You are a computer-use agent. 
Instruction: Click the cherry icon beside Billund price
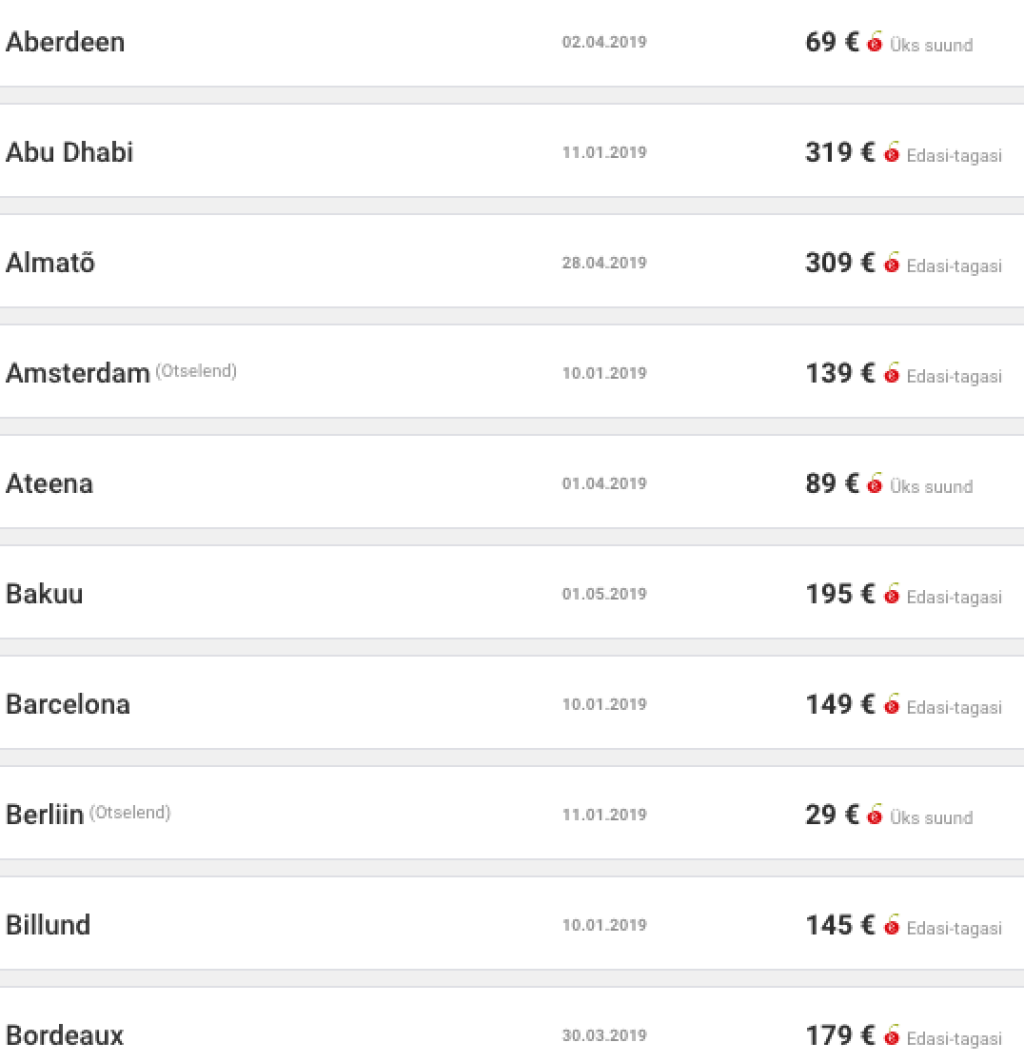point(892,926)
